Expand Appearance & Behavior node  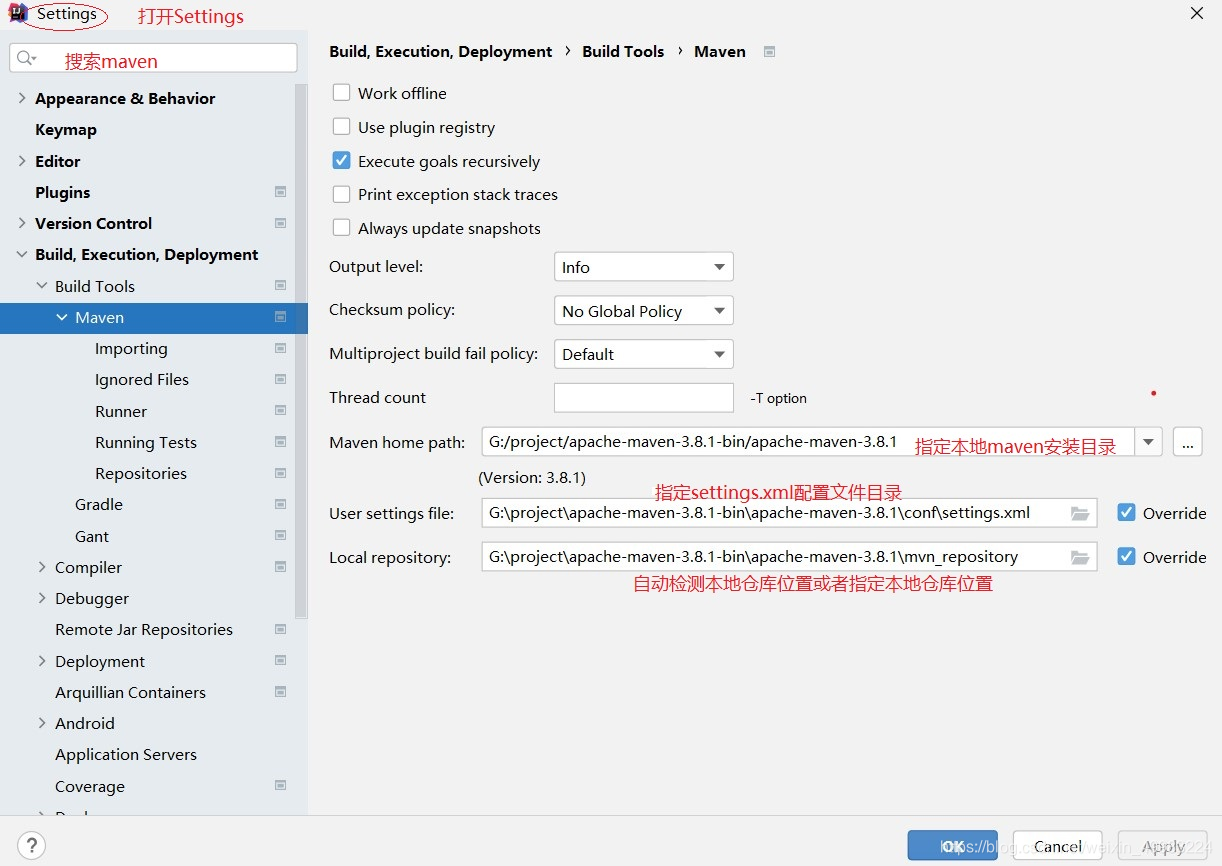pyautogui.click(x=22, y=98)
